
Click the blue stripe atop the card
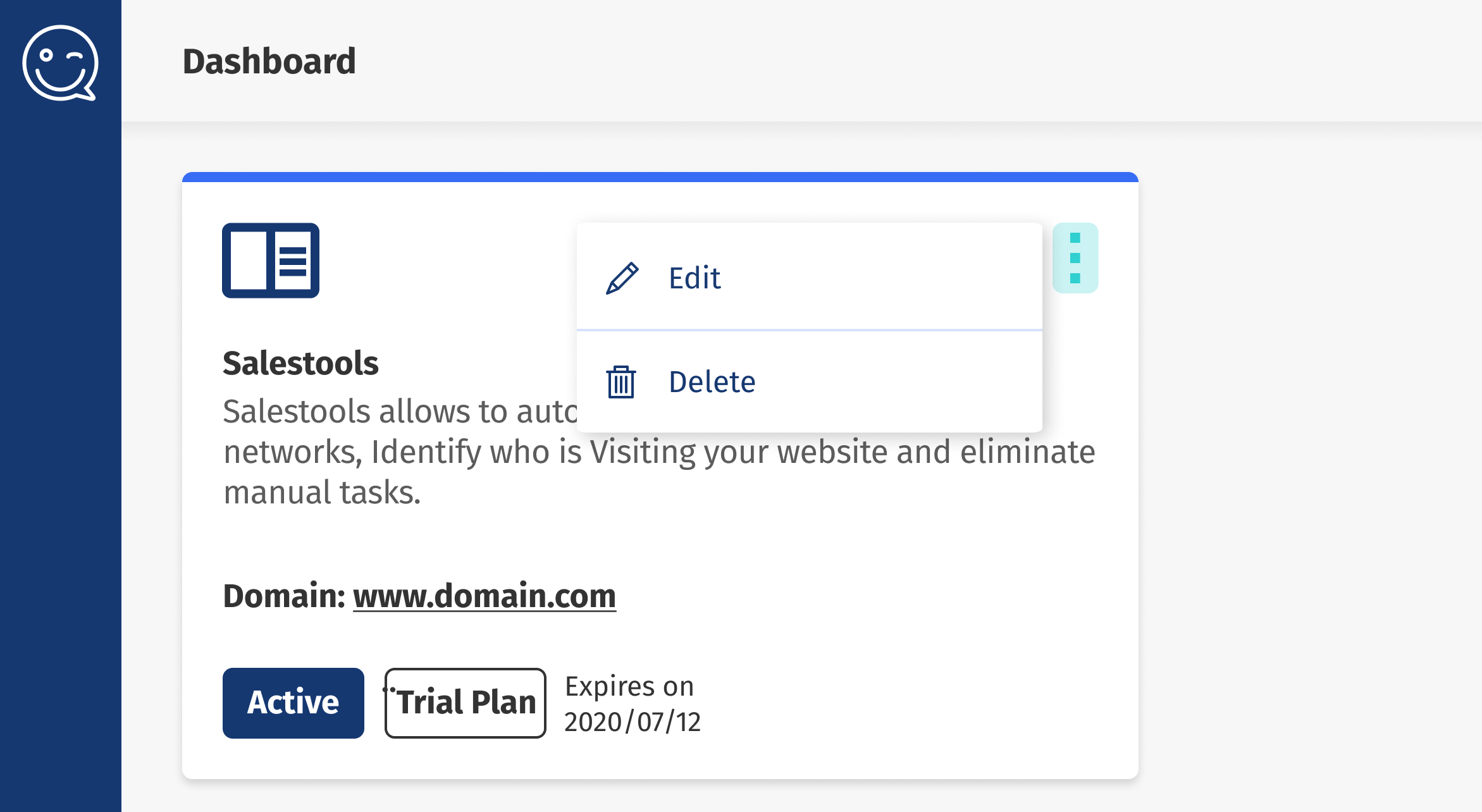click(x=660, y=177)
